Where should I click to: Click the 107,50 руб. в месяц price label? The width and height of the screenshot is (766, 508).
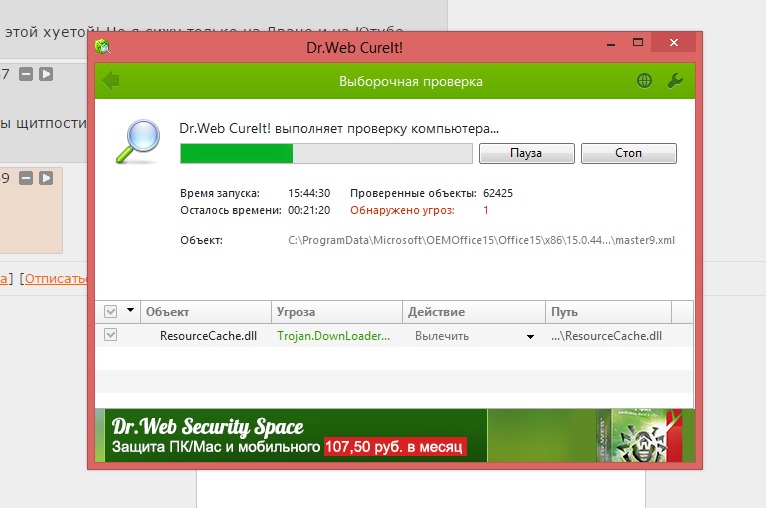click(x=394, y=446)
